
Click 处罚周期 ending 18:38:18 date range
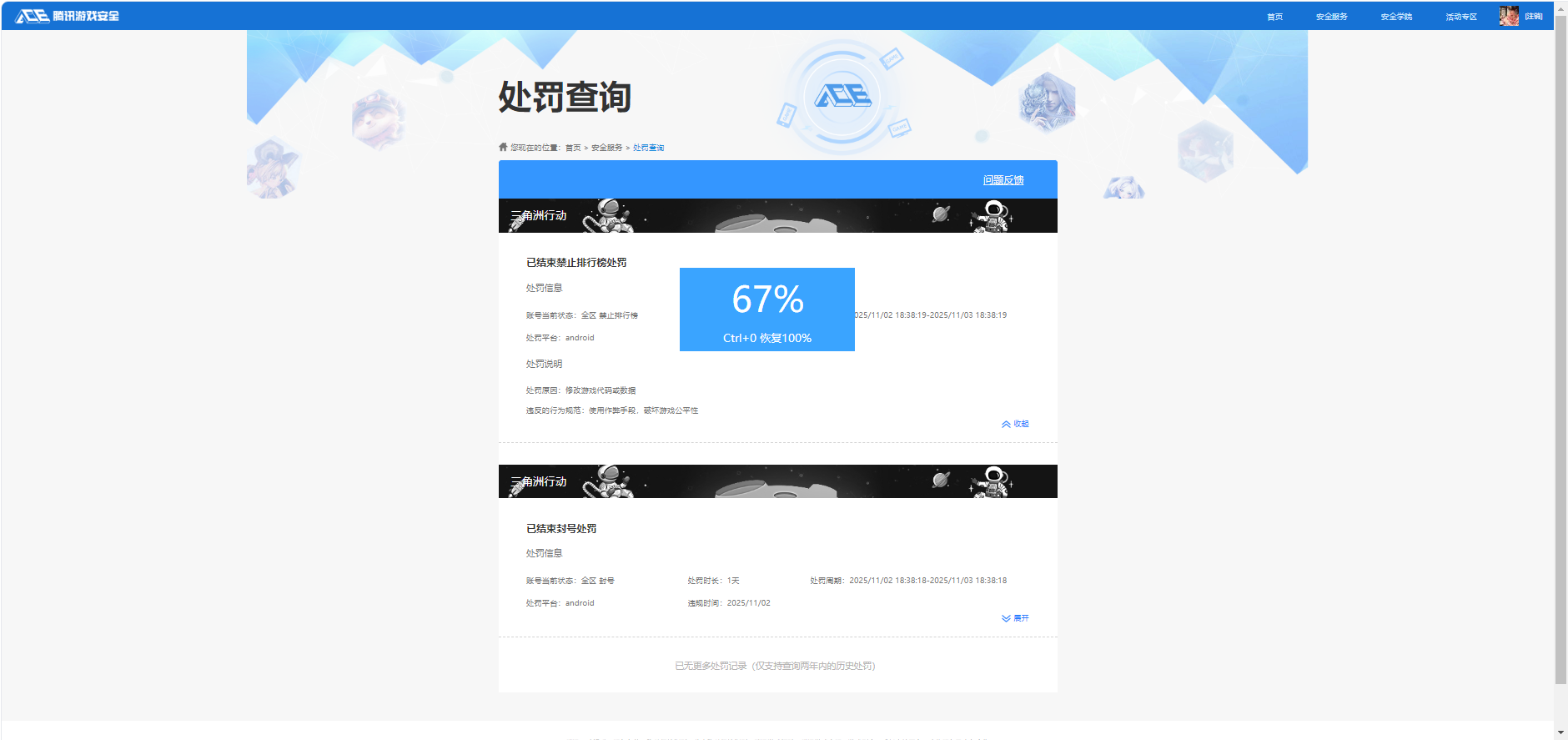point(908,581)
